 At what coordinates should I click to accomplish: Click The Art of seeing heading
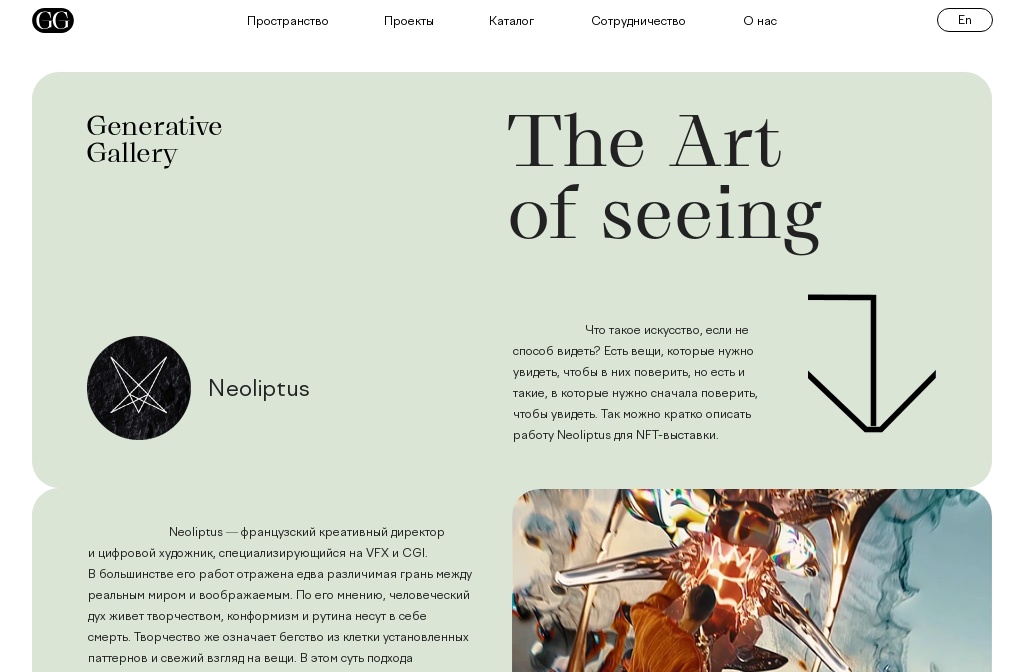[x=665, y=182]
